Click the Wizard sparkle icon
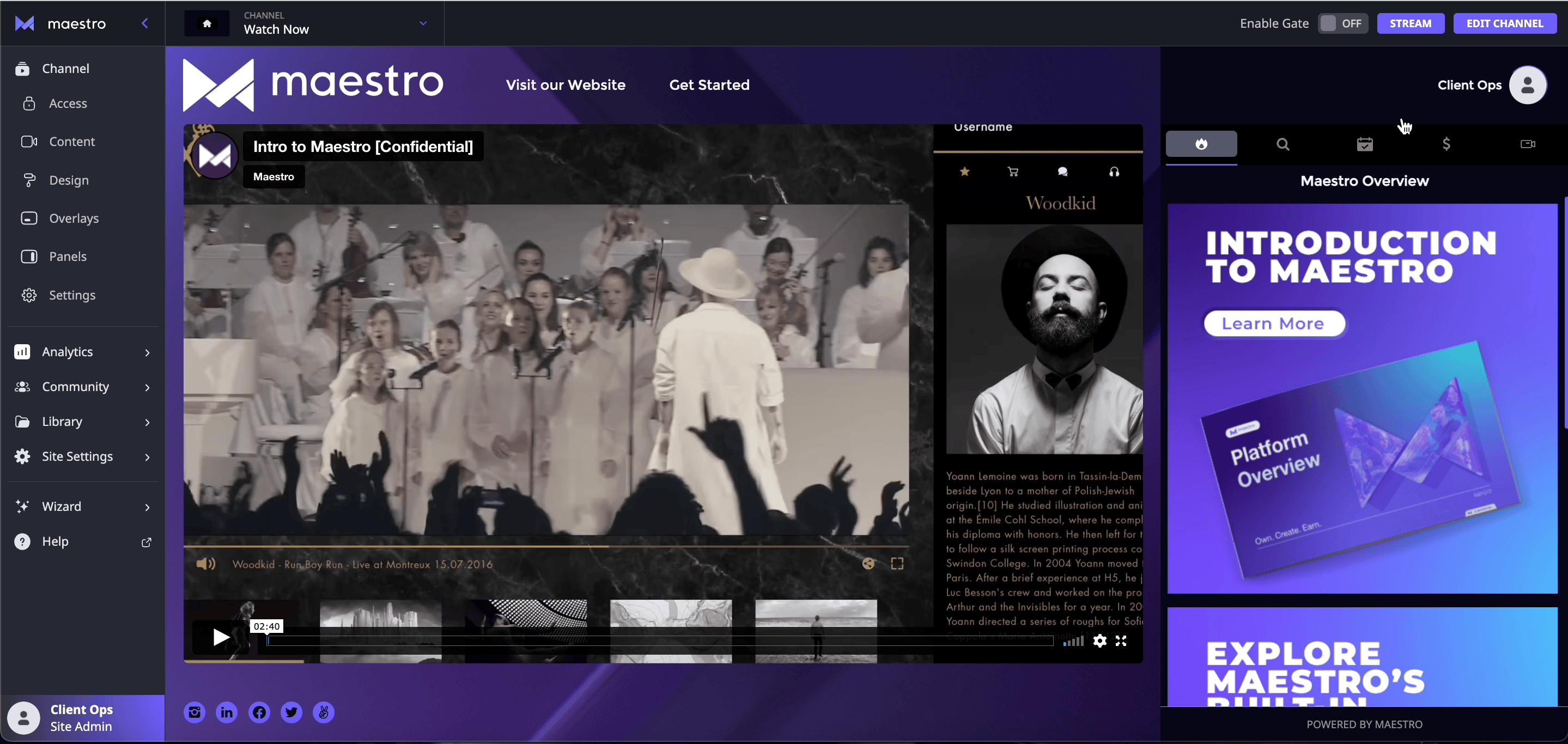This screenshot has height=744, width=1568. 22,506
